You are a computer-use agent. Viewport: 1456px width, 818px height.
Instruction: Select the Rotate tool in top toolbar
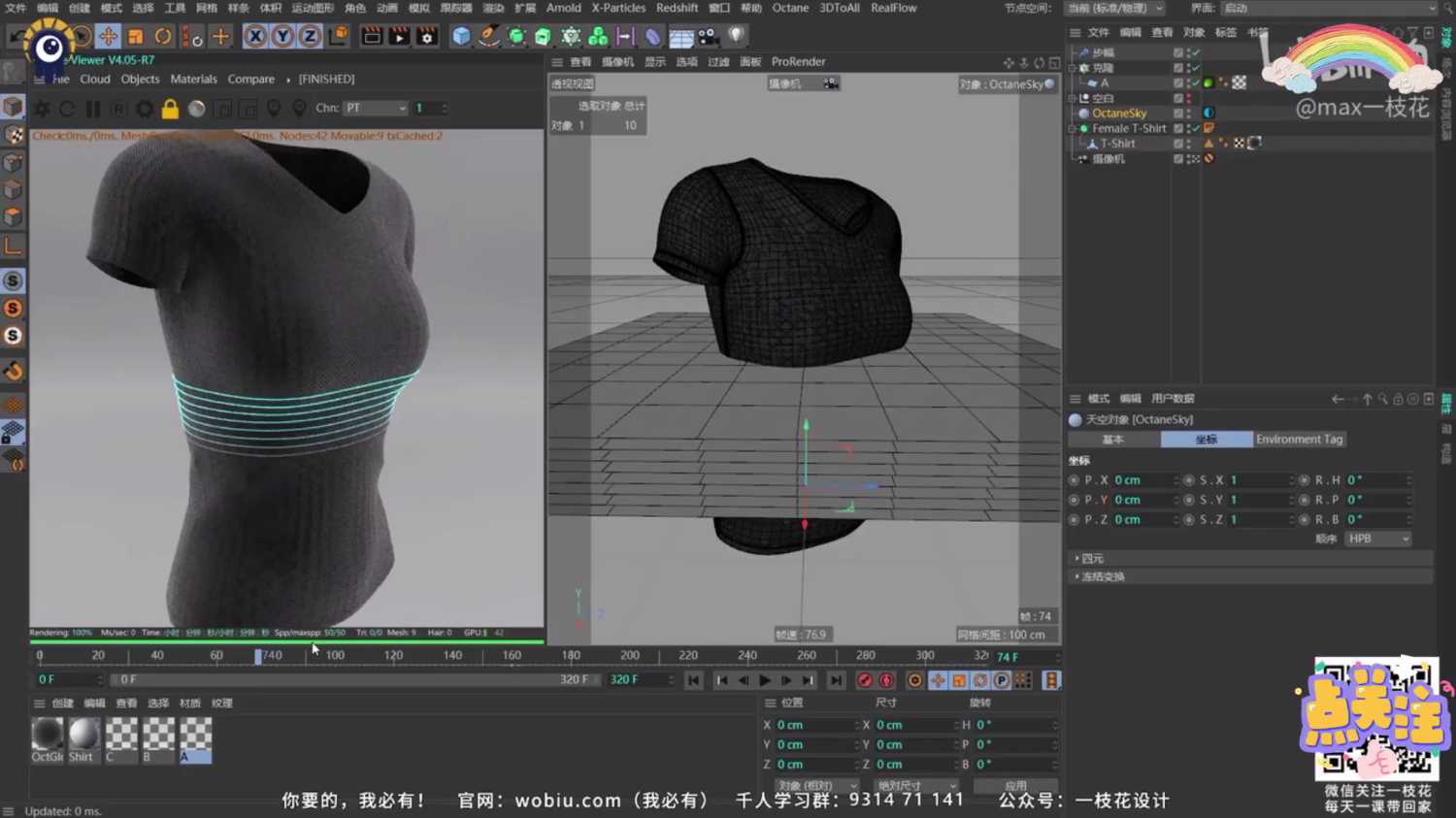point(162,37)
